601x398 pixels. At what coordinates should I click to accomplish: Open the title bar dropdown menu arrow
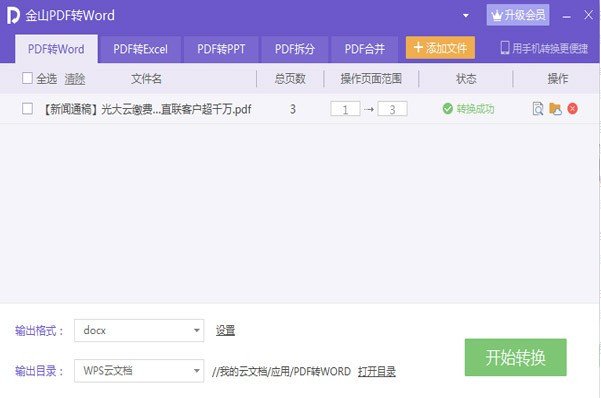(x=466, y=16)
